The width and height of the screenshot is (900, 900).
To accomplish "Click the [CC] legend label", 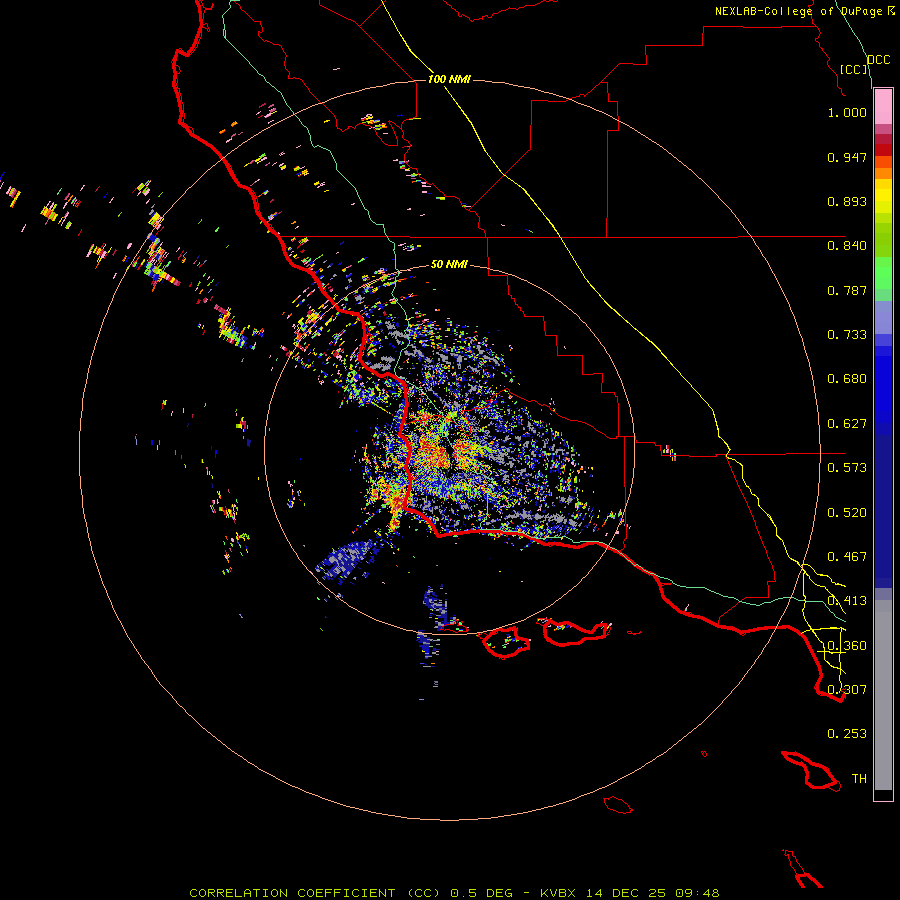I will [854, 69].
